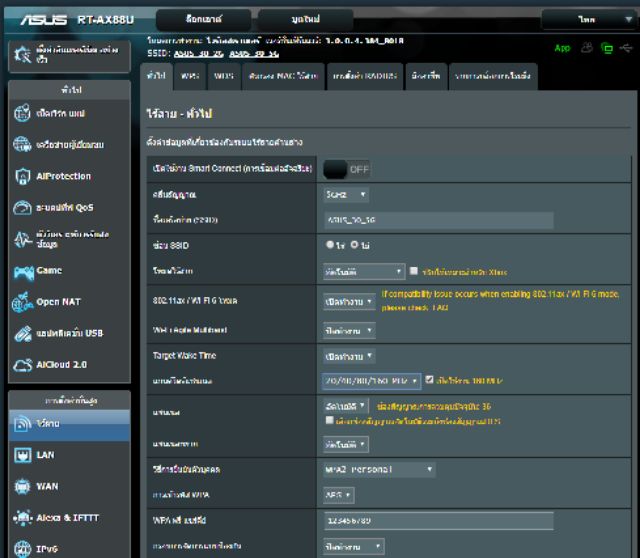Click the AiCloud 2.0 cloud icon

click(22, 364)
